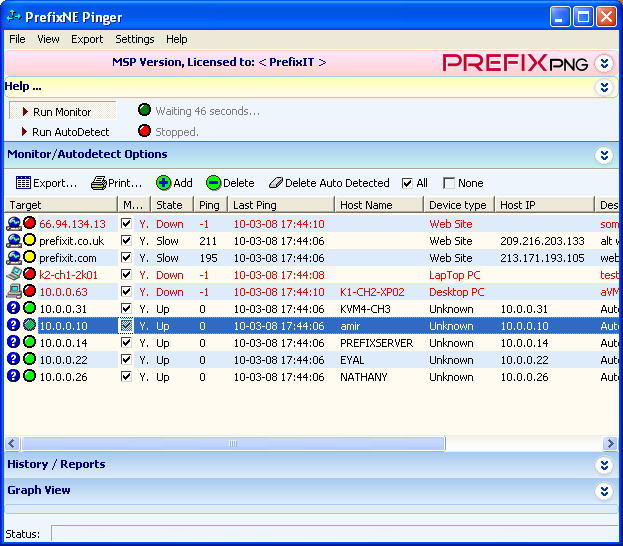Click the scroll left arrow

pos(12,443)
